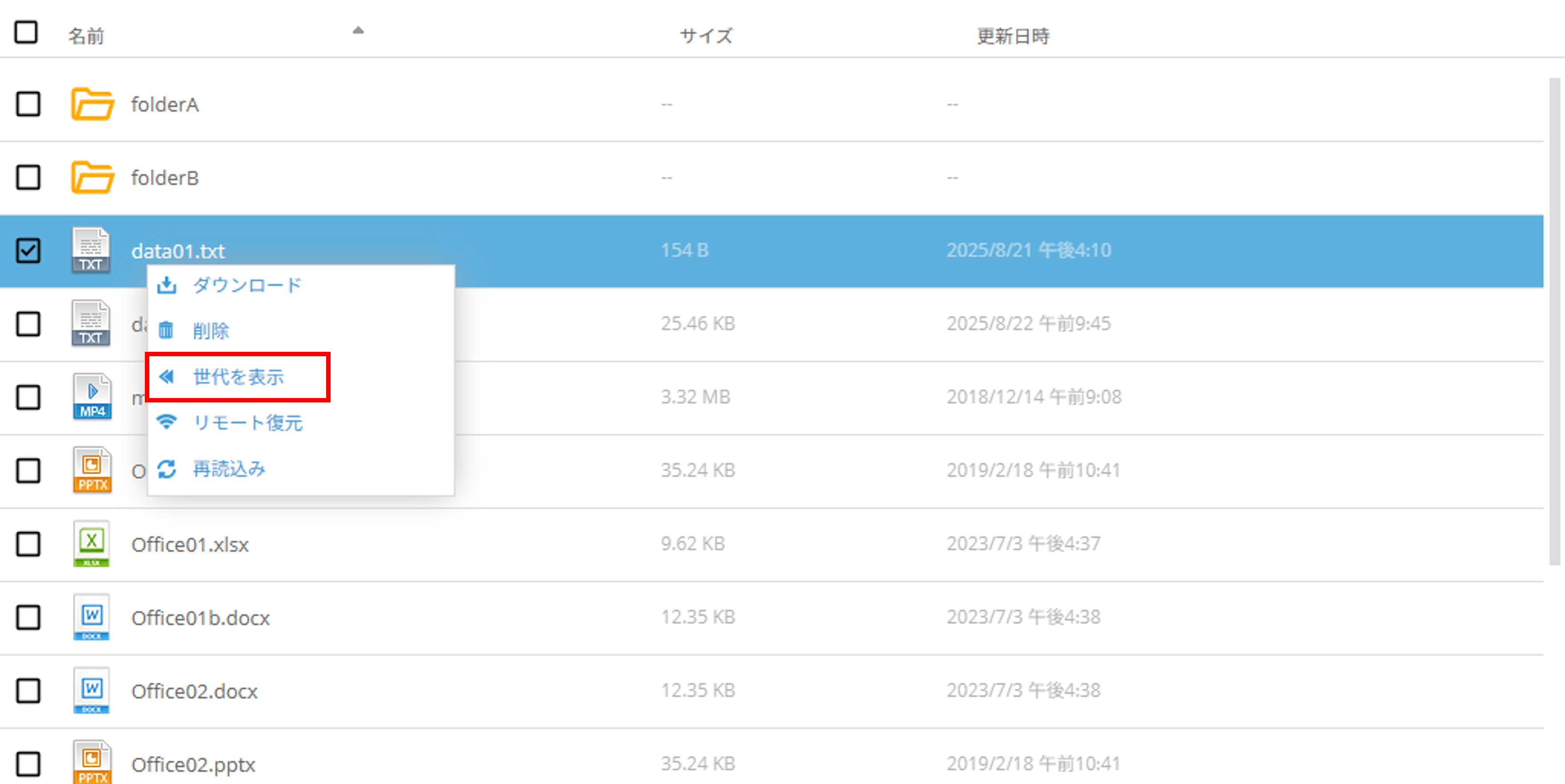The image size is (1565, 784).
Task: Click the folderA folder icon
Action: [92, 104]
